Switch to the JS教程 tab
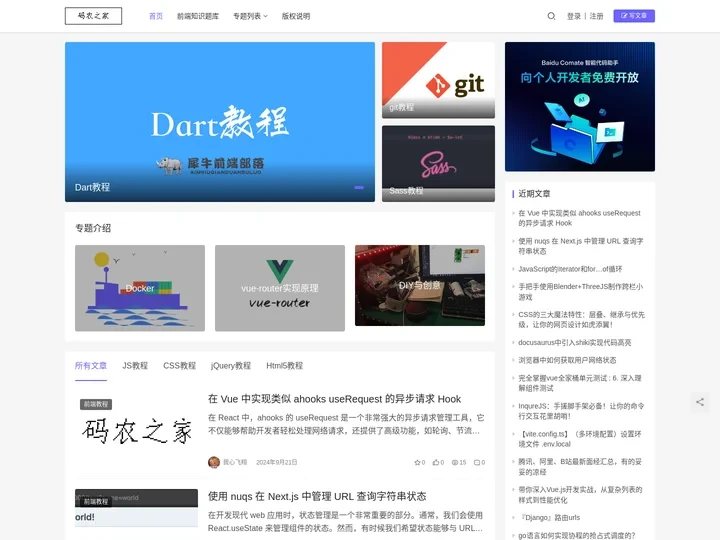Screen dimensions: 720x540 [x=135, y=366]
